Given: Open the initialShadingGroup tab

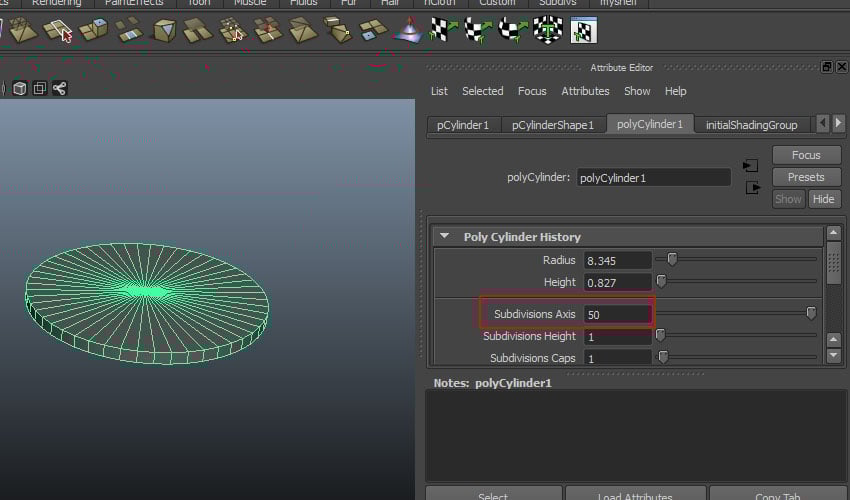Looking at the screenshot, I should tap(751, 125).
